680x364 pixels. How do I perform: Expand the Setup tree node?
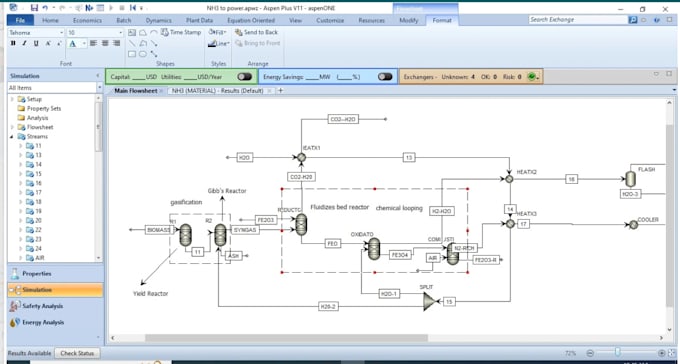click(12, 99)
